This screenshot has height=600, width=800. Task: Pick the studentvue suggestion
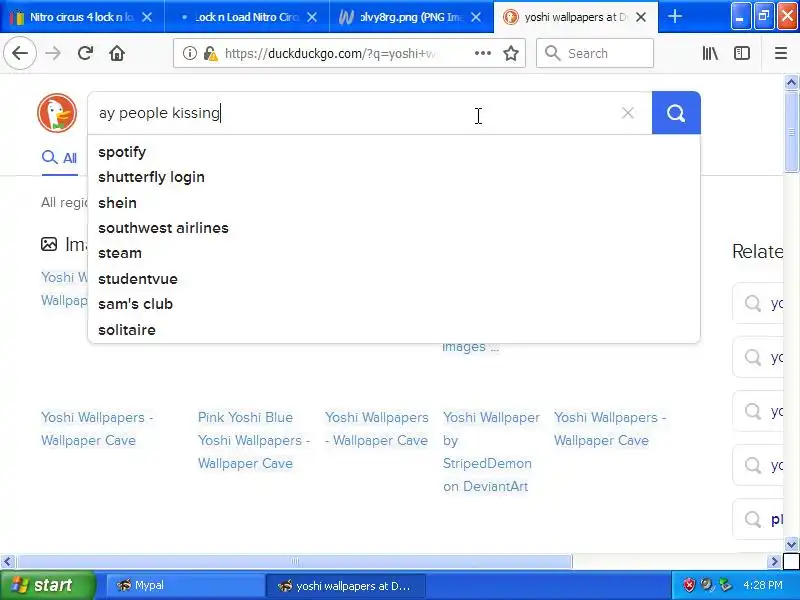click(394, 279)
